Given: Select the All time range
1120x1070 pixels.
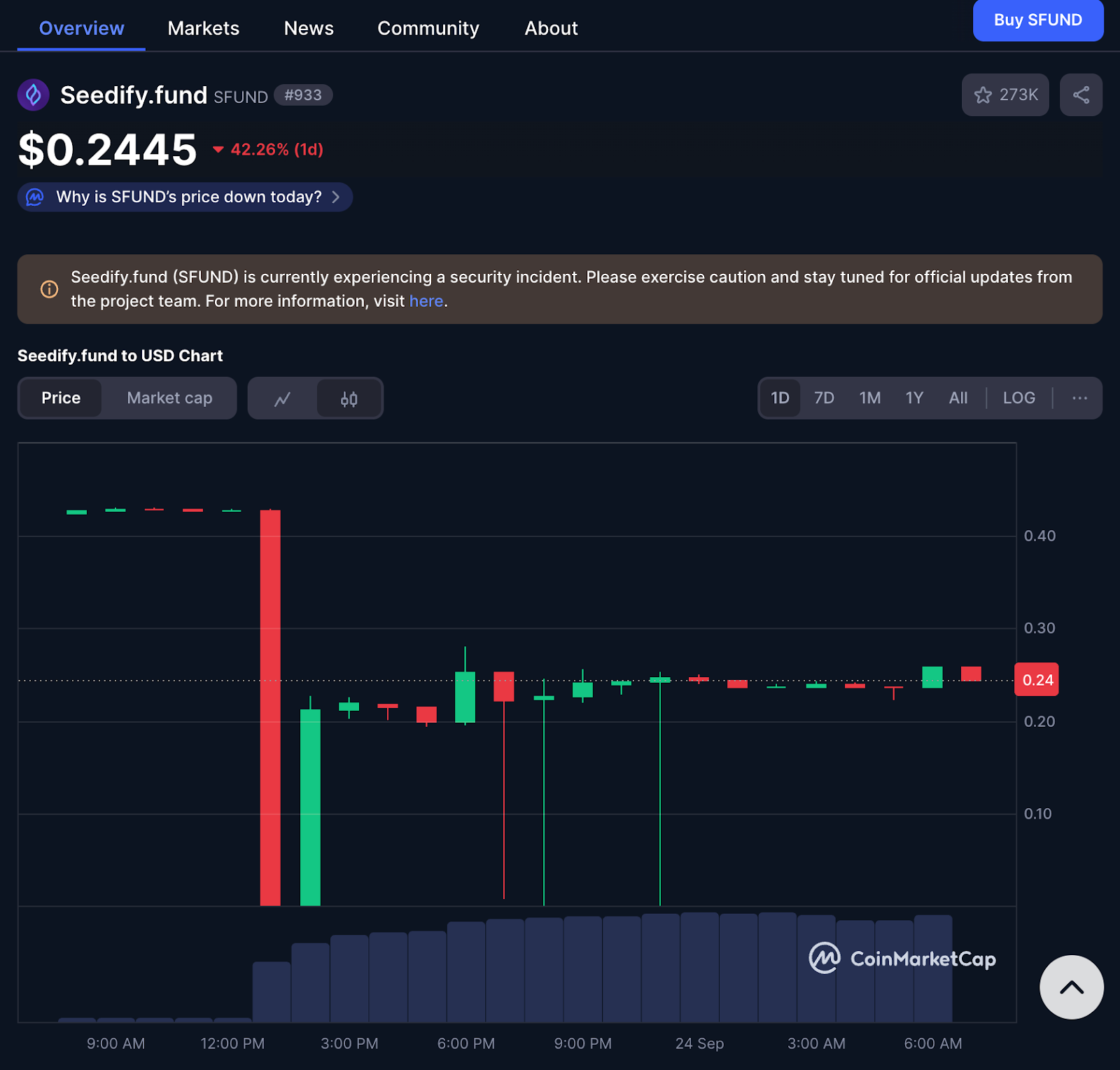Looking at the screenshot, I should tap(958, 398).
